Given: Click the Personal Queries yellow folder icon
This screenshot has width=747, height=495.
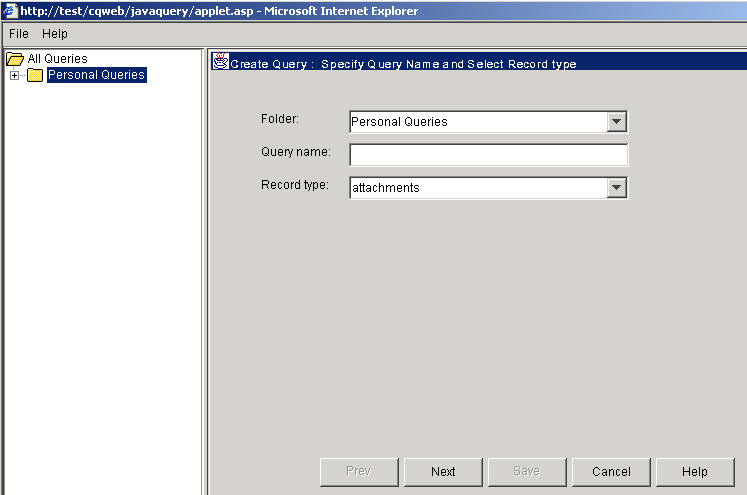Looking at the screenshot, I should click(35, 75).
